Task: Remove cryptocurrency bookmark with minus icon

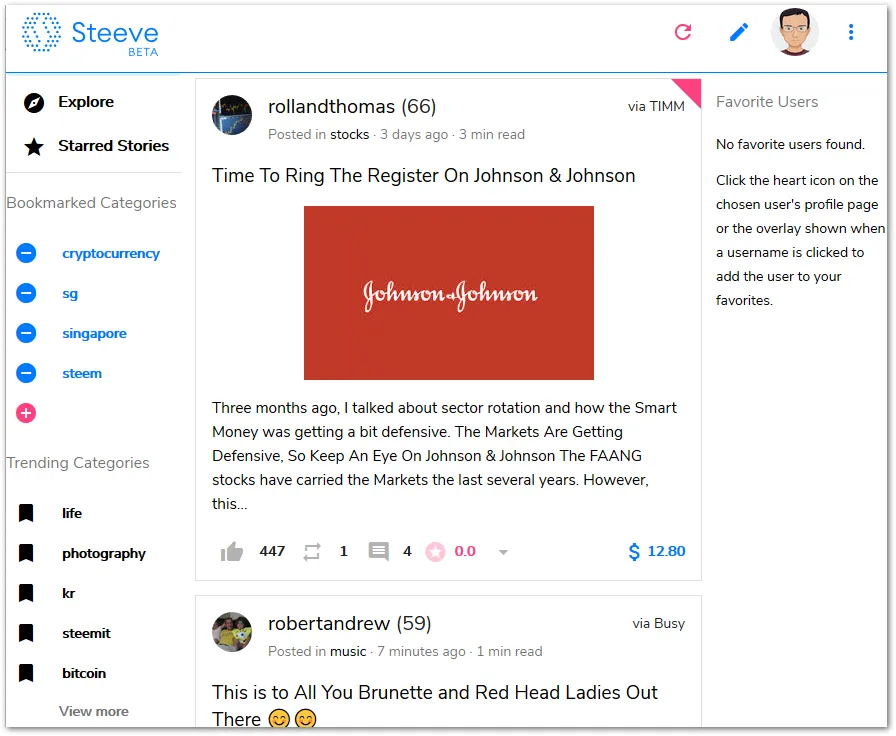Action: pos(26,253)
